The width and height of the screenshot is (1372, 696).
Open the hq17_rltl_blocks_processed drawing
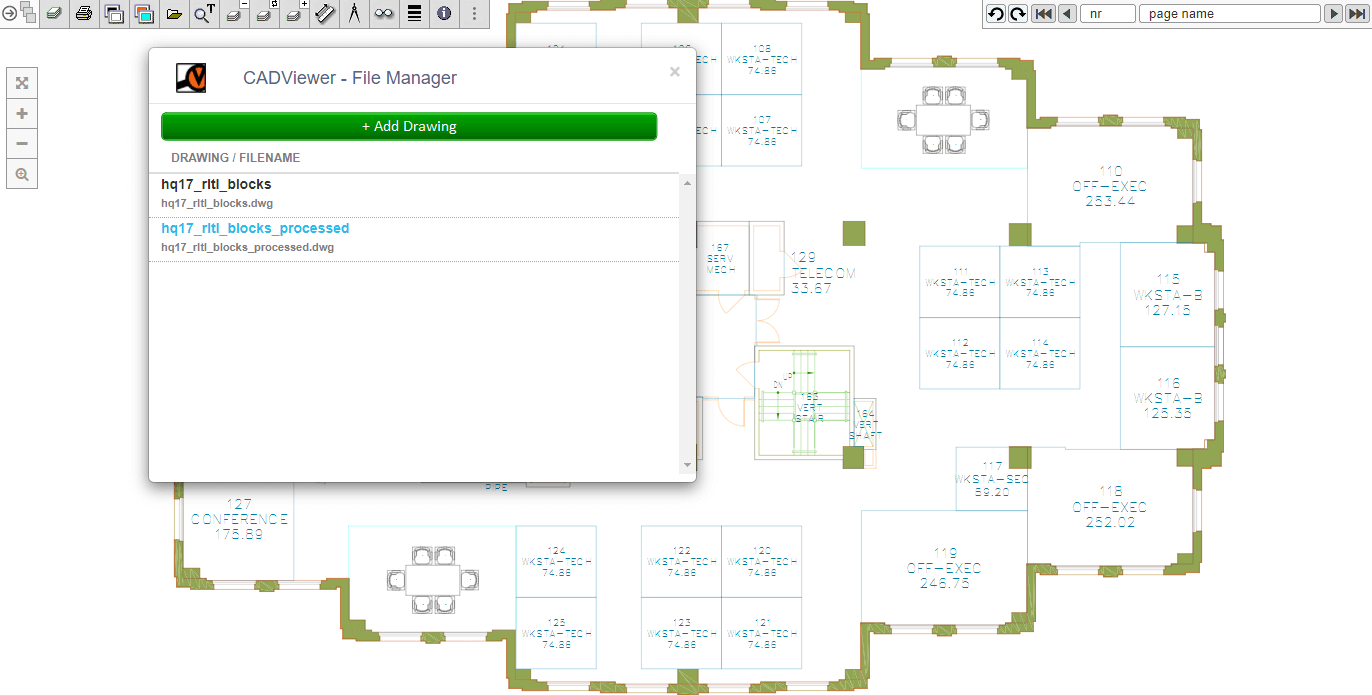coord(255,229)
